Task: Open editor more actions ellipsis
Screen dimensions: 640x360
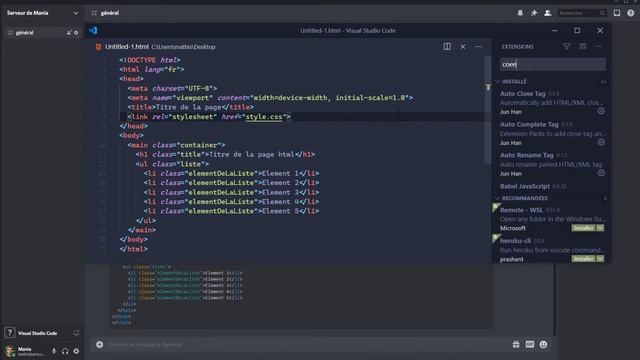Action: tap(479, 47)
